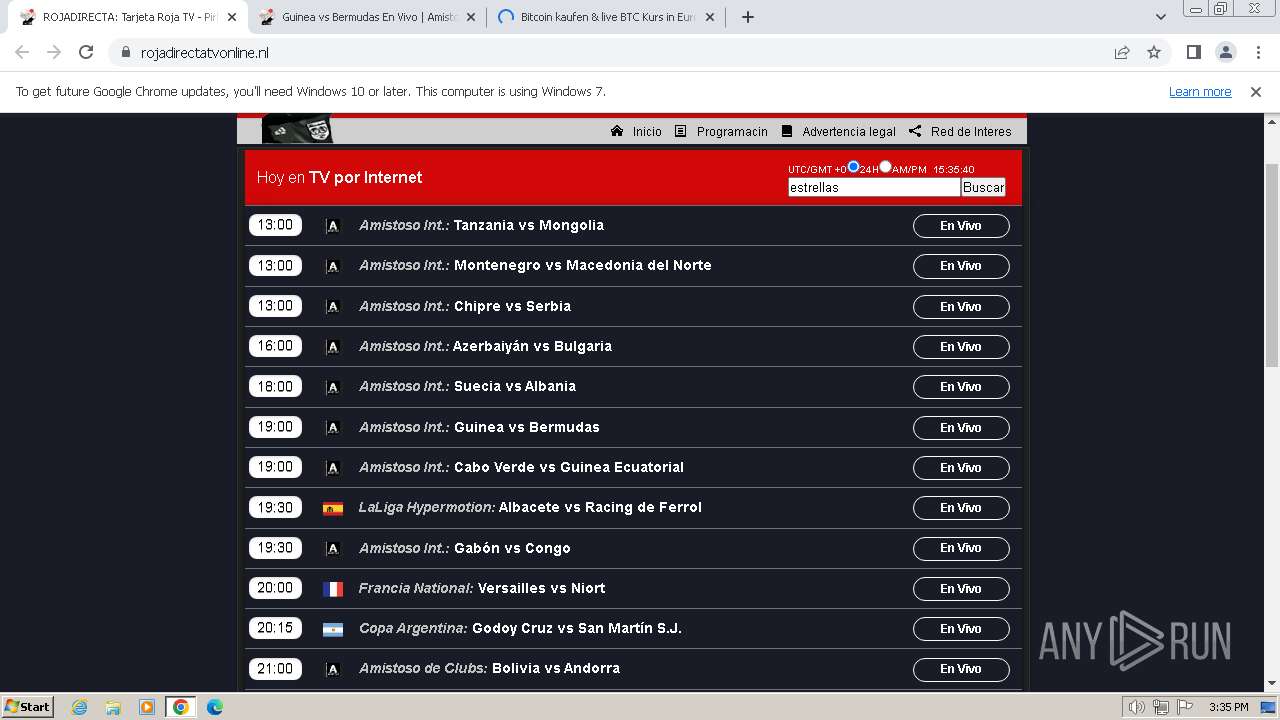Open Windows Media Player from the taskbar
Screen dimensions: 1280x720
click(147, 707)
